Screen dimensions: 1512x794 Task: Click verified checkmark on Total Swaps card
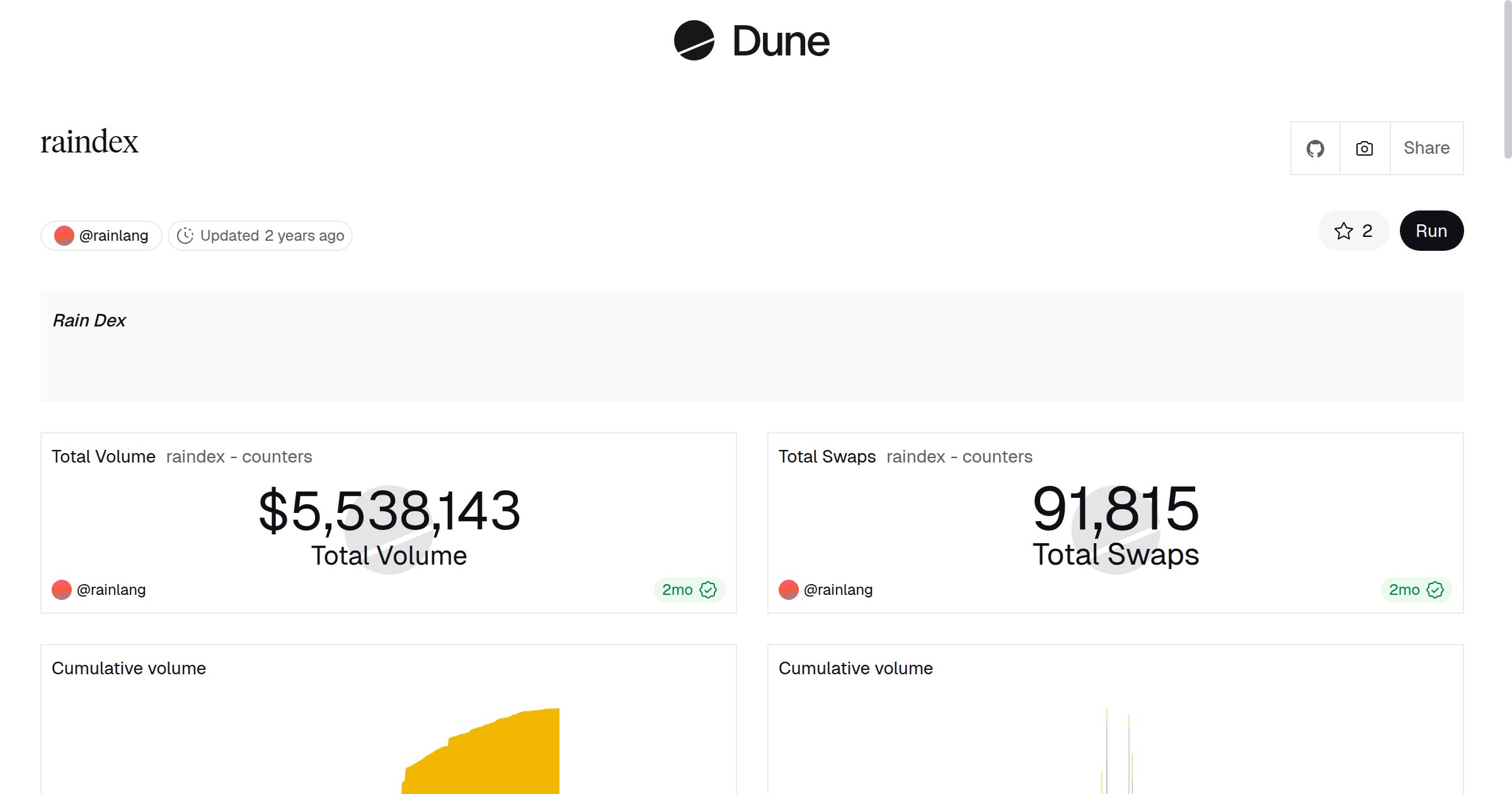tap(1435, 590)
